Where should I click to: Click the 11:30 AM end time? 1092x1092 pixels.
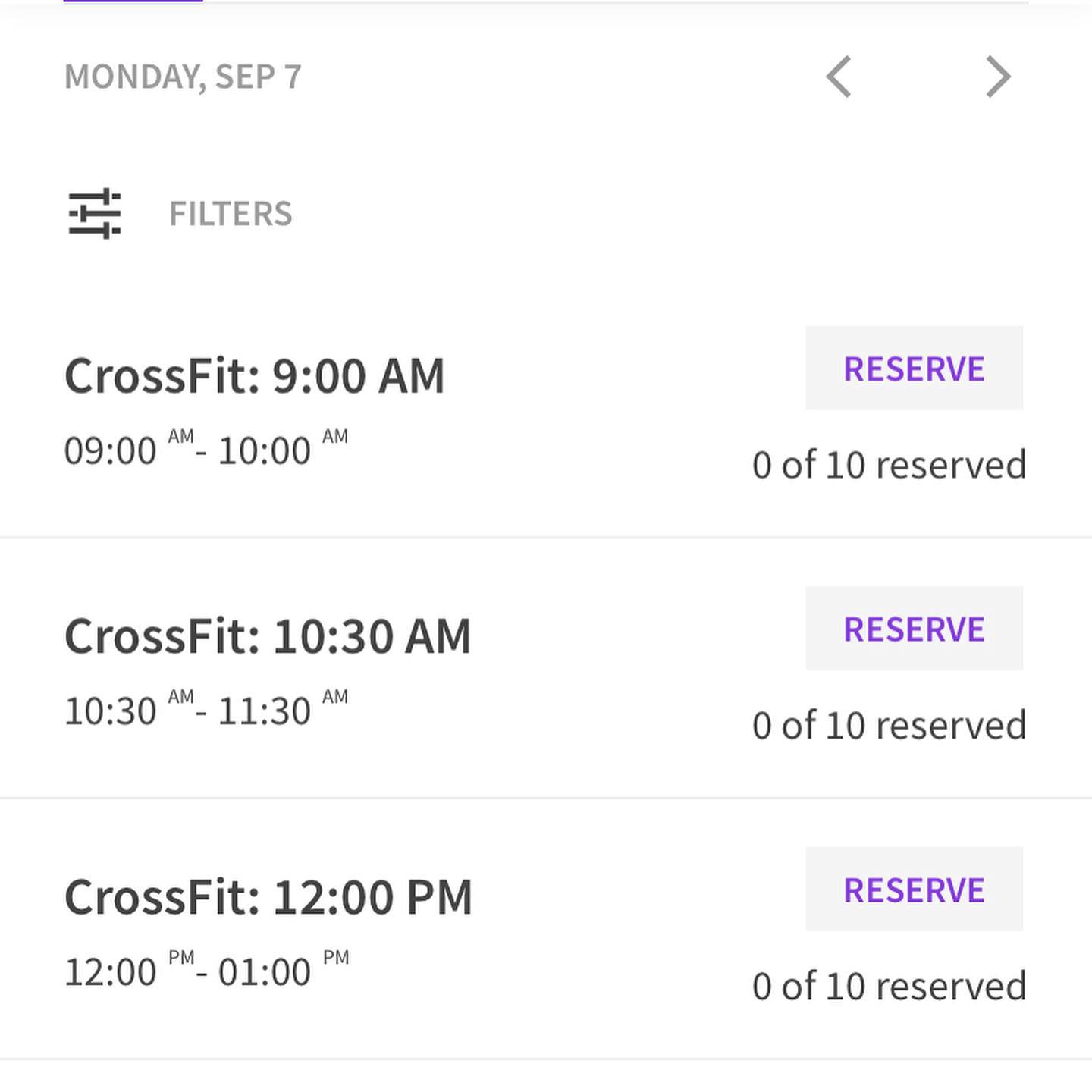pyautogui.click(x=282, y=711)
